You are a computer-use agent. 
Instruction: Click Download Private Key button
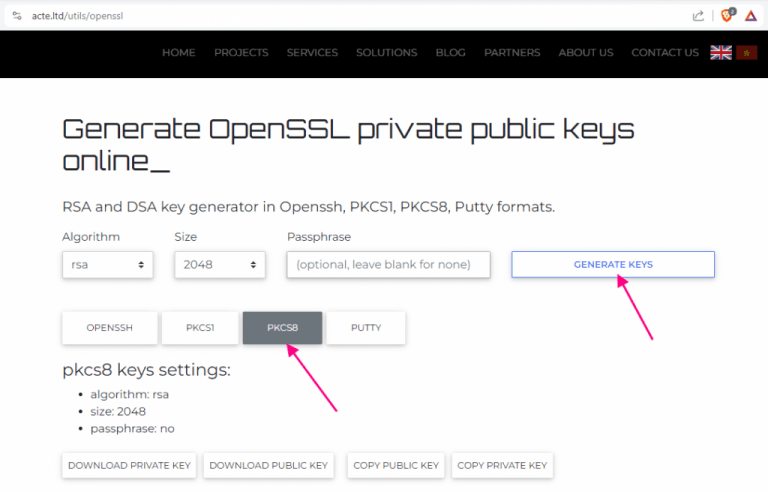(129, 466)
